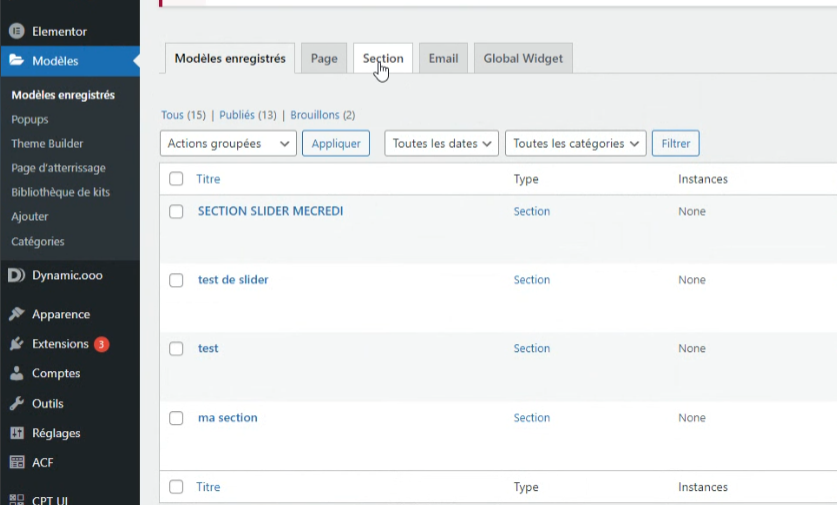
Task: Click the Modèles folder icon
Action: click(16, 61)
